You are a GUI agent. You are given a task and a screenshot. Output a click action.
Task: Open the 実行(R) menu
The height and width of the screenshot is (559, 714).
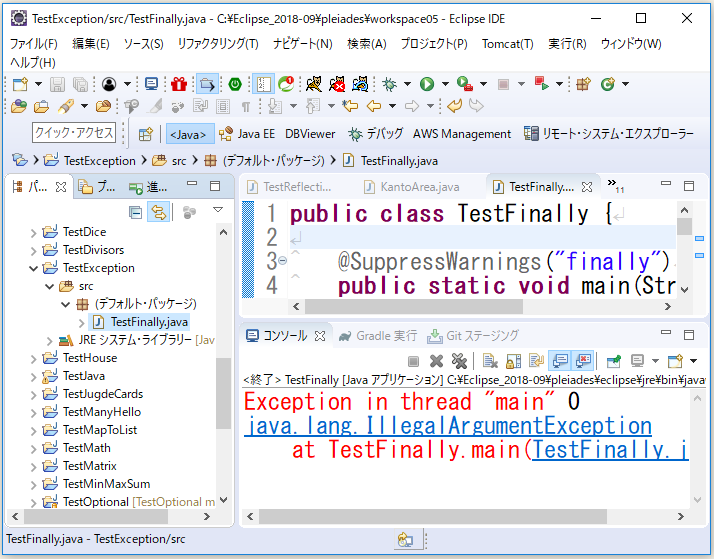567,44
